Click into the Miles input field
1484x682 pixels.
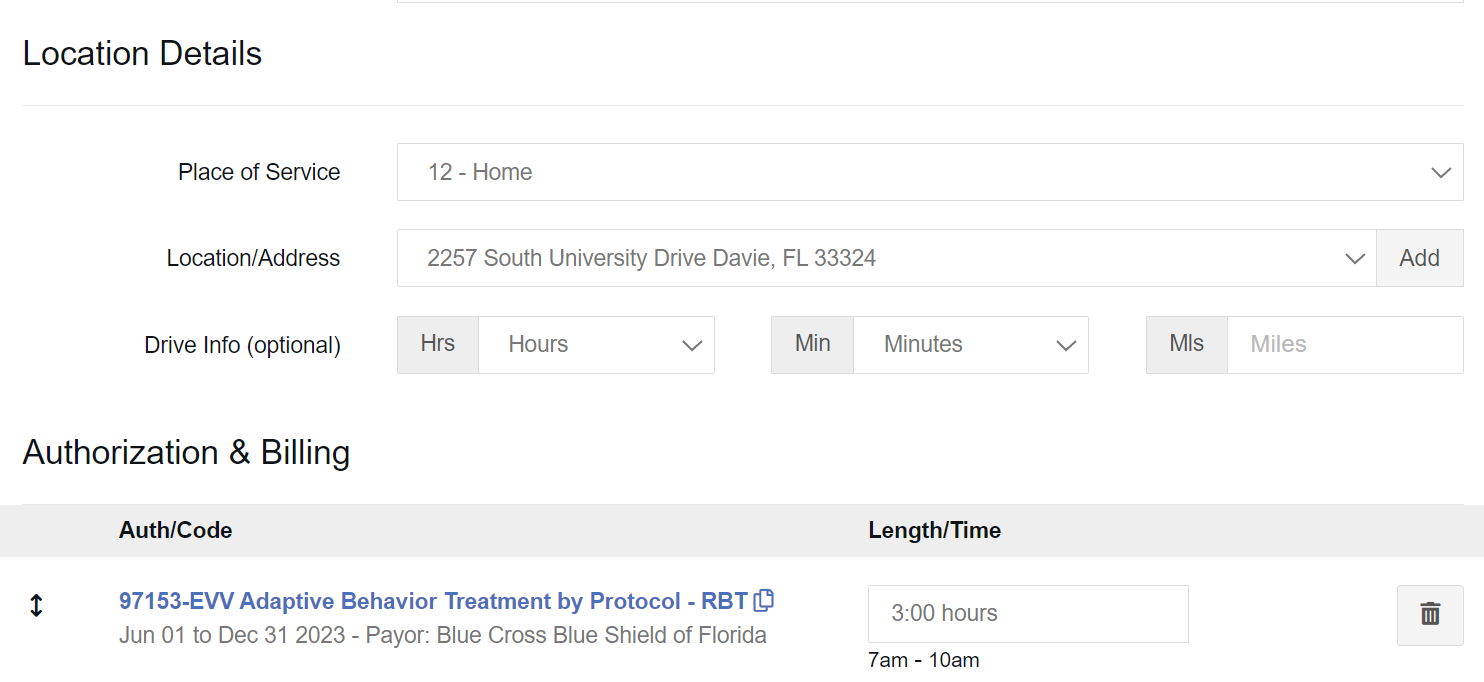[x=1344, y=345]
